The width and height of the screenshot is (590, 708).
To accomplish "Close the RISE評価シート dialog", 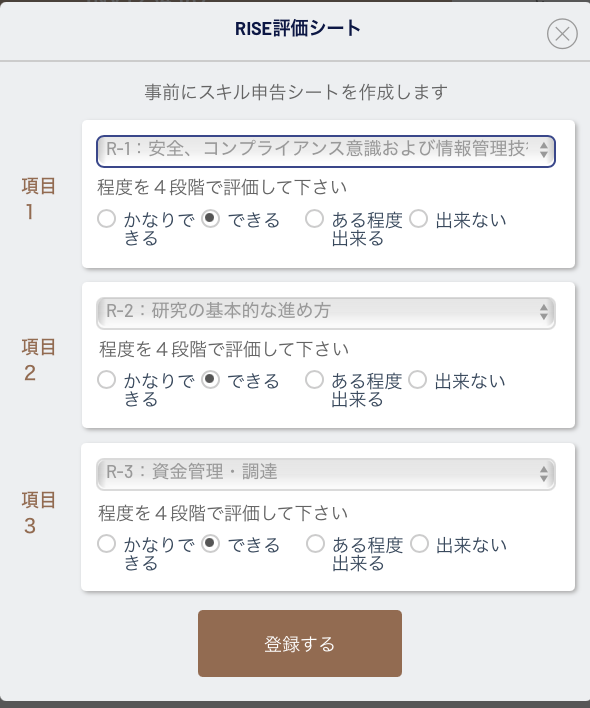I will (x=562, y=33).
